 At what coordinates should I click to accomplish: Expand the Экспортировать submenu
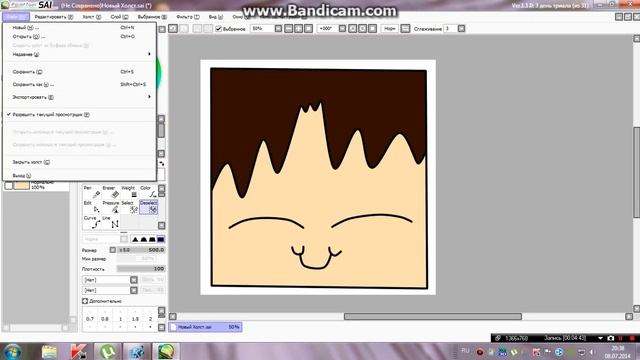point(79,97)
